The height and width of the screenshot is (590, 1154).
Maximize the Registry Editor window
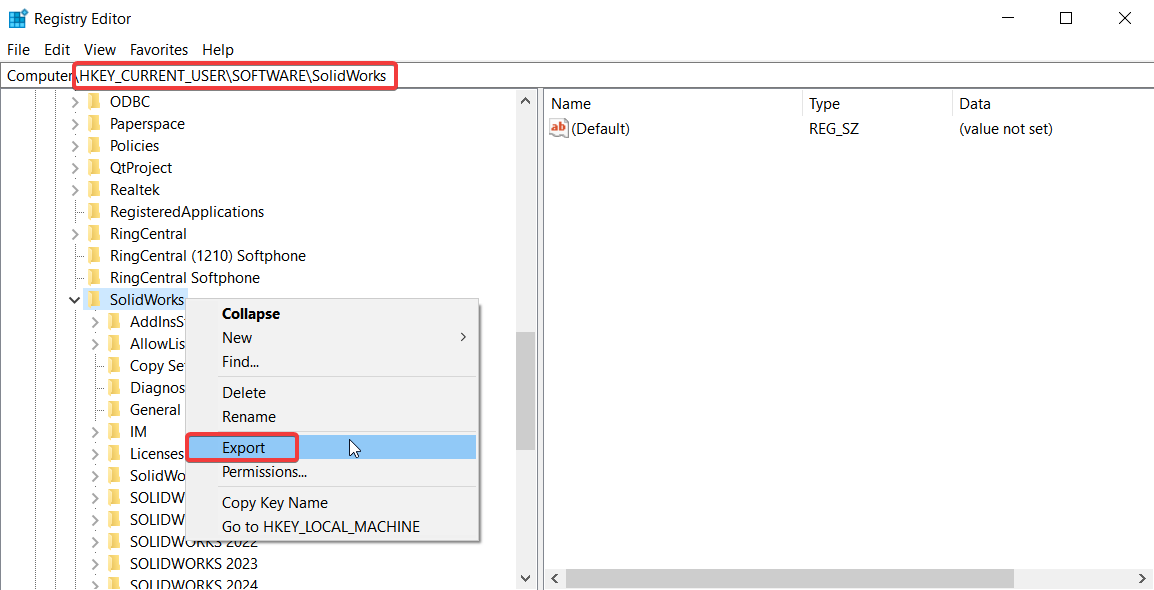point(1066,18)
